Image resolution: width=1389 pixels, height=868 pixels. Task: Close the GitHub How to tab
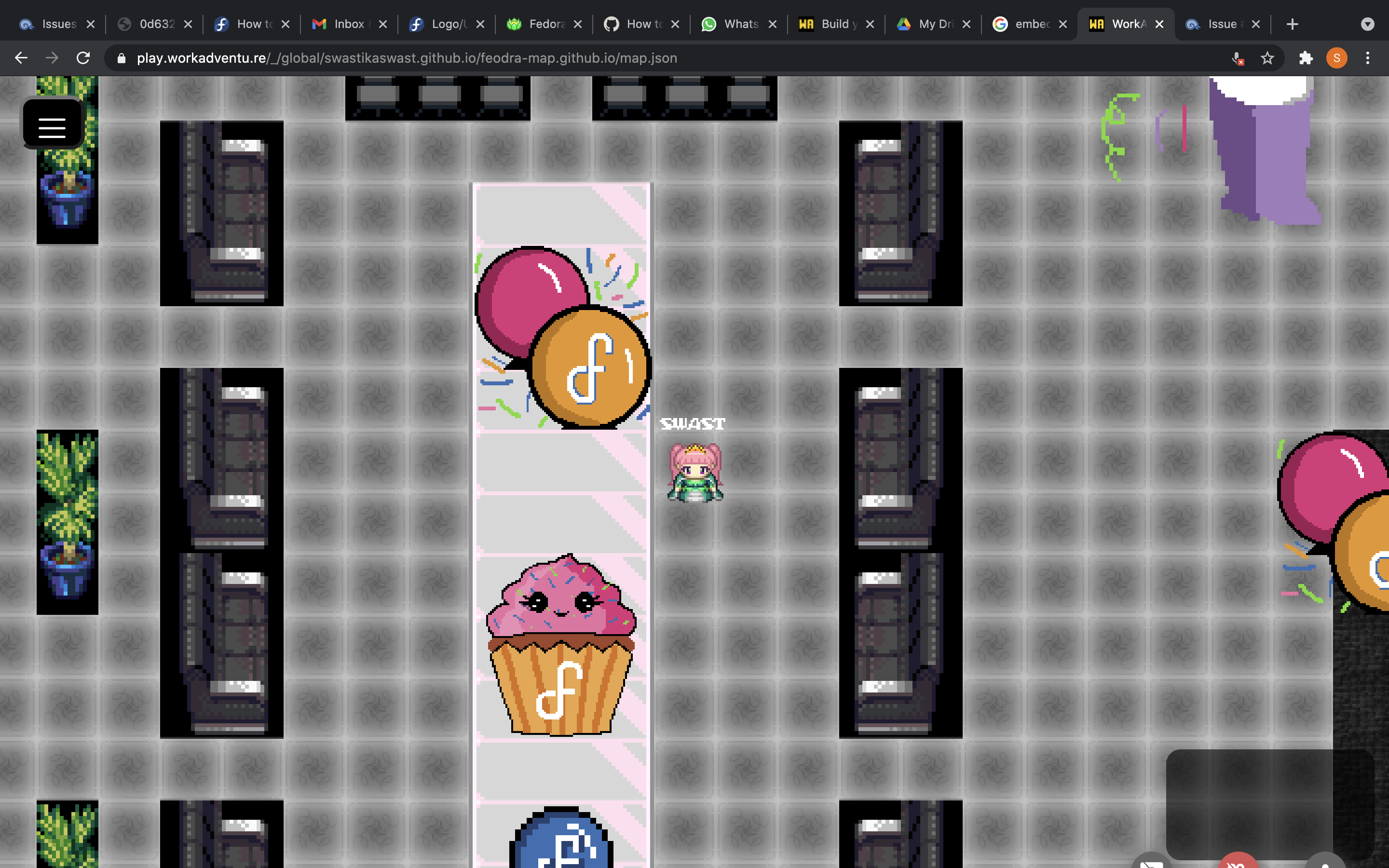pyautogui.click(x=675, y=24)
